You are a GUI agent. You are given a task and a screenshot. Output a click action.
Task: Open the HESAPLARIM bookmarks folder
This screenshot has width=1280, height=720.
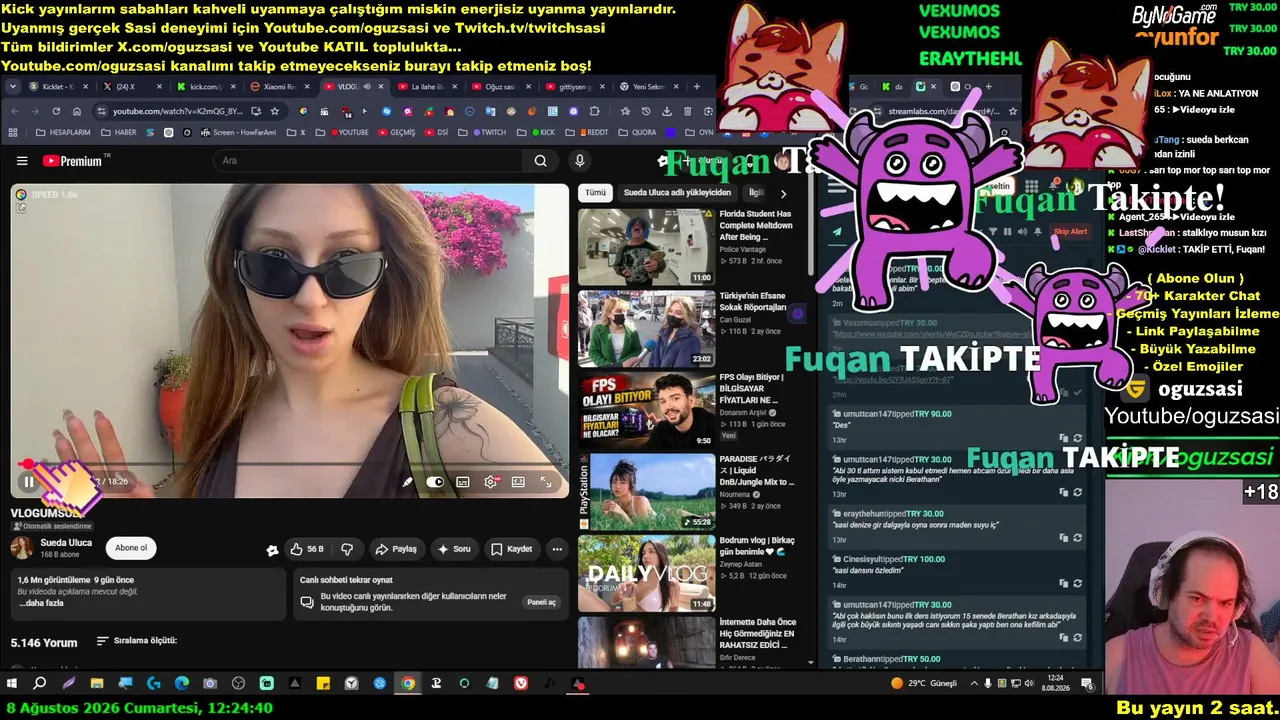[63, 132]
